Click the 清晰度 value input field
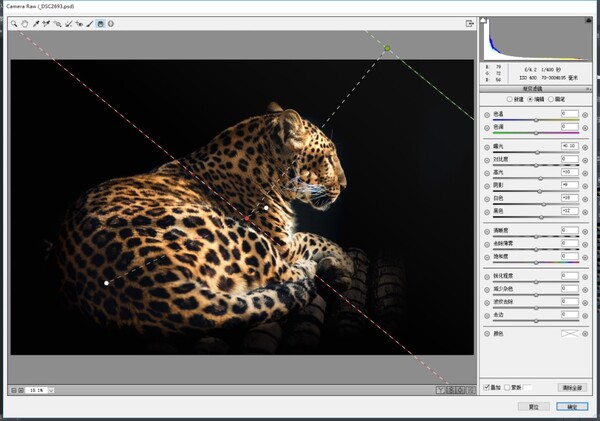600x421 pixels. tap(570, 230)
